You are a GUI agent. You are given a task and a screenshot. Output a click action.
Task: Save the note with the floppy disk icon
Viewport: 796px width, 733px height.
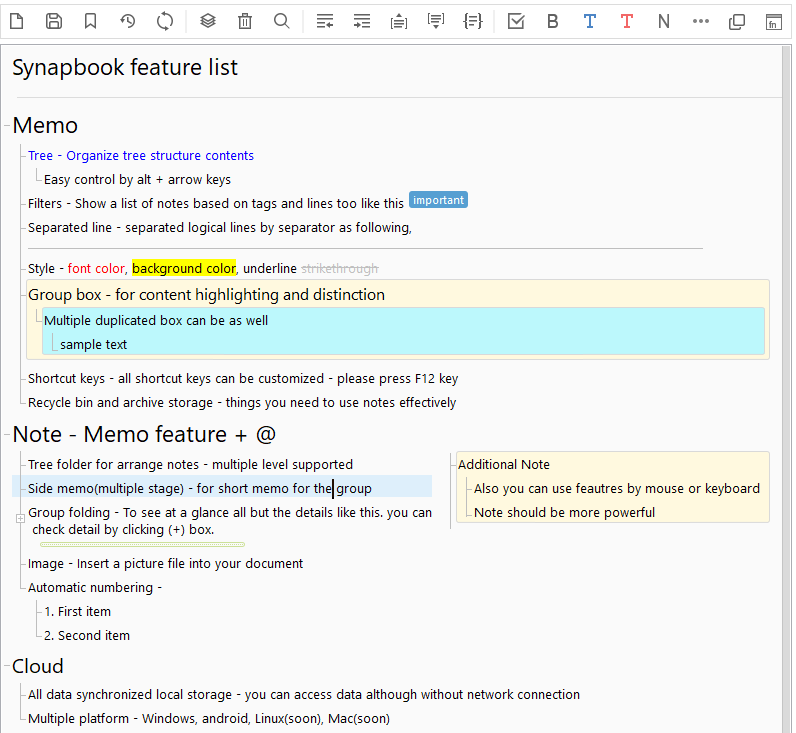(54, 21)
